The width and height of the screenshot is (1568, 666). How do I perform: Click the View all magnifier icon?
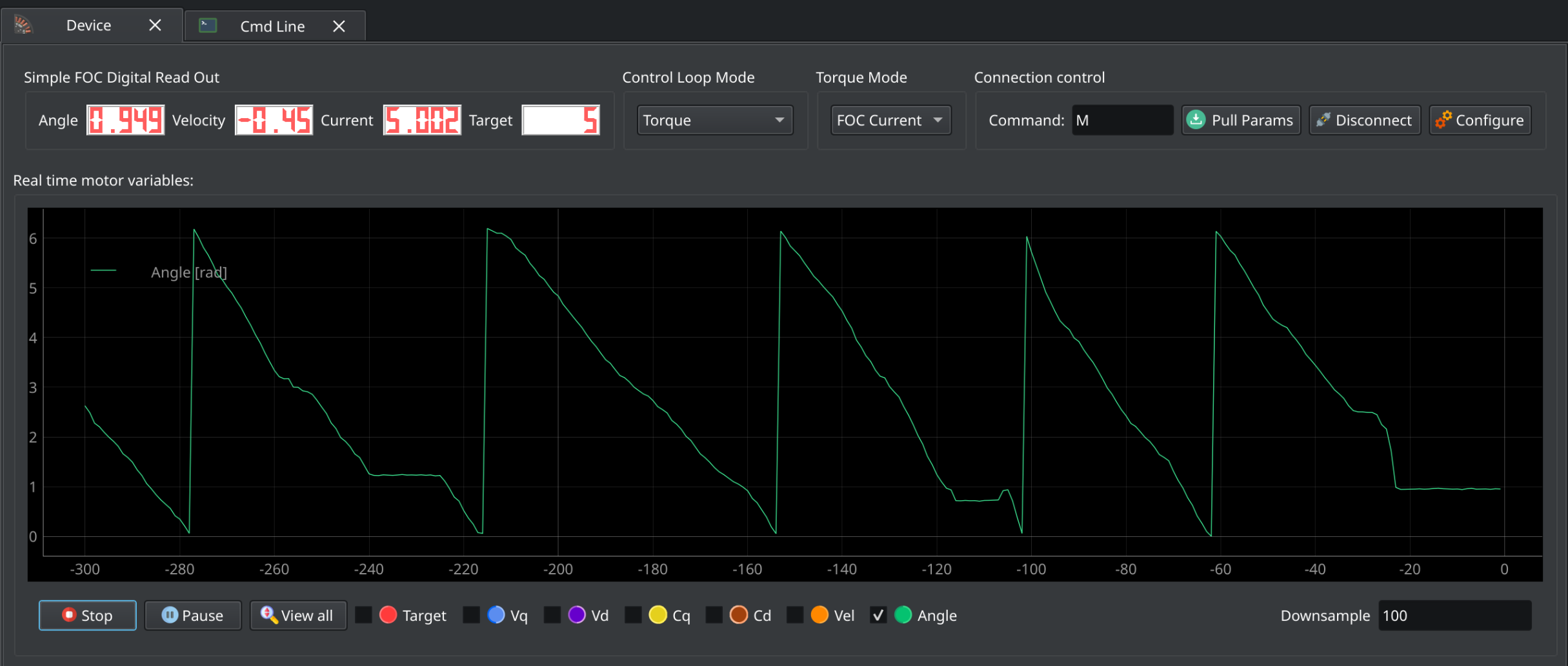coord(268,614)
